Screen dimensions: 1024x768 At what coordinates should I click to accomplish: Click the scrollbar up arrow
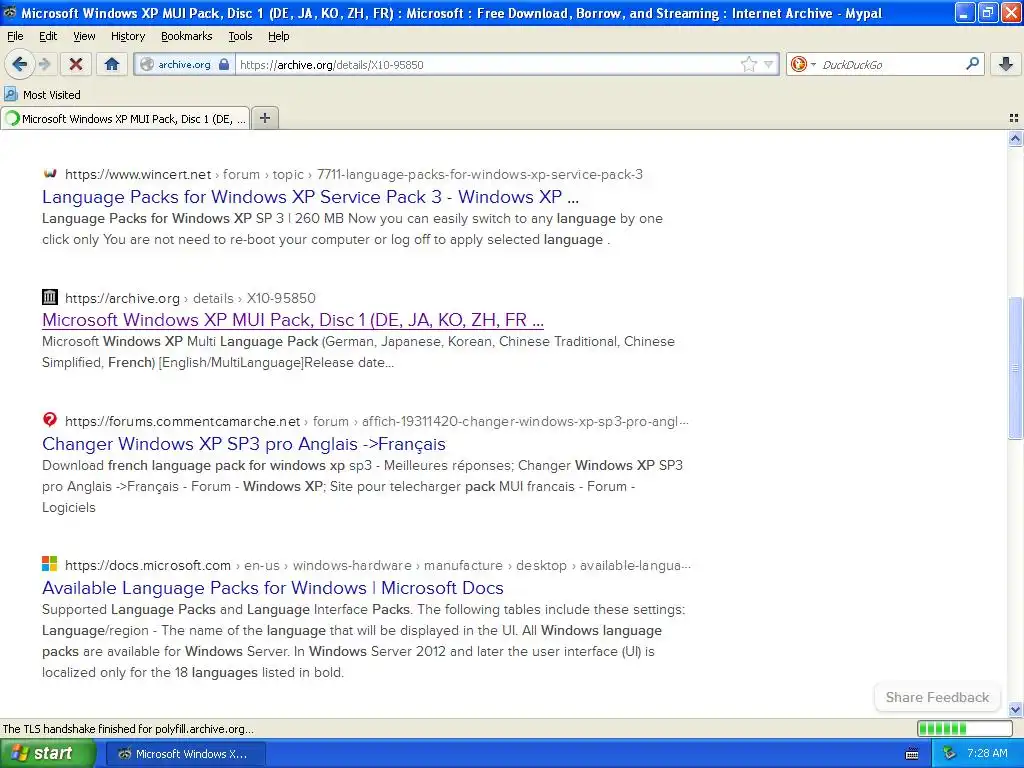1015,138
